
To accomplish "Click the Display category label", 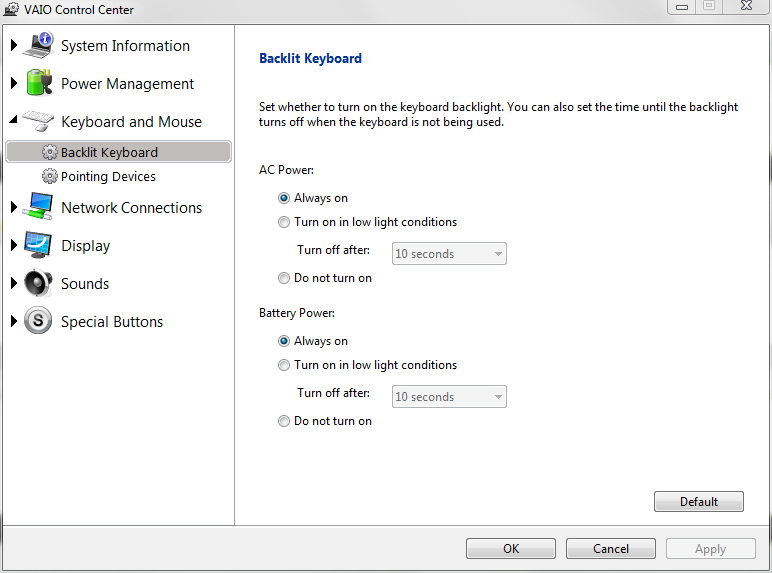I will (85, 246).
